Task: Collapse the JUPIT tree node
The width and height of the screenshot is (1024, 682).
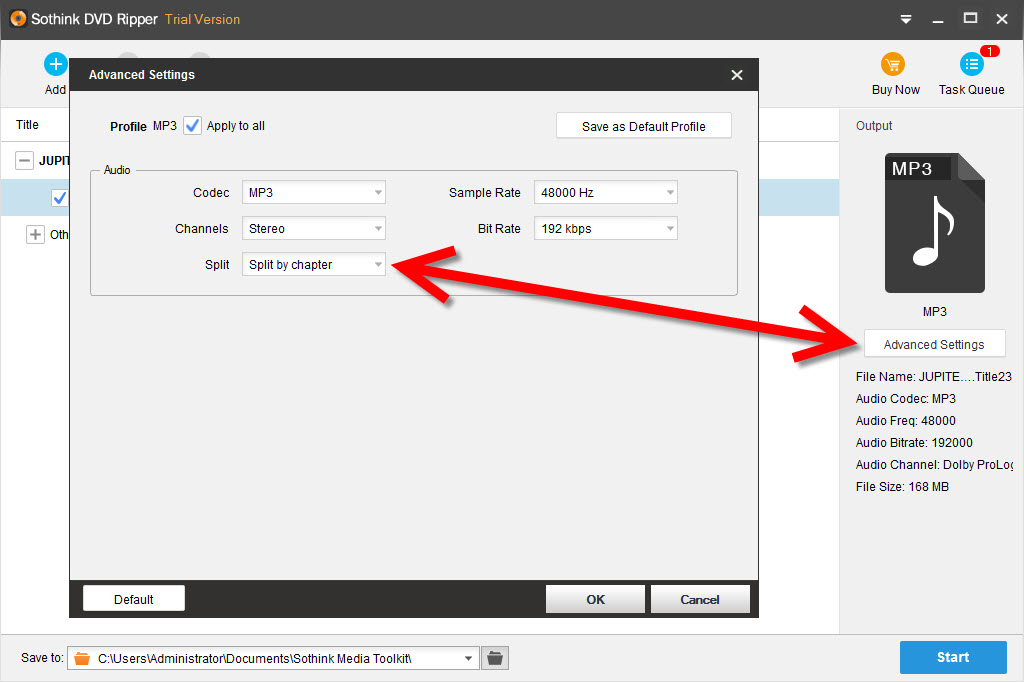Action: [24, 160]
